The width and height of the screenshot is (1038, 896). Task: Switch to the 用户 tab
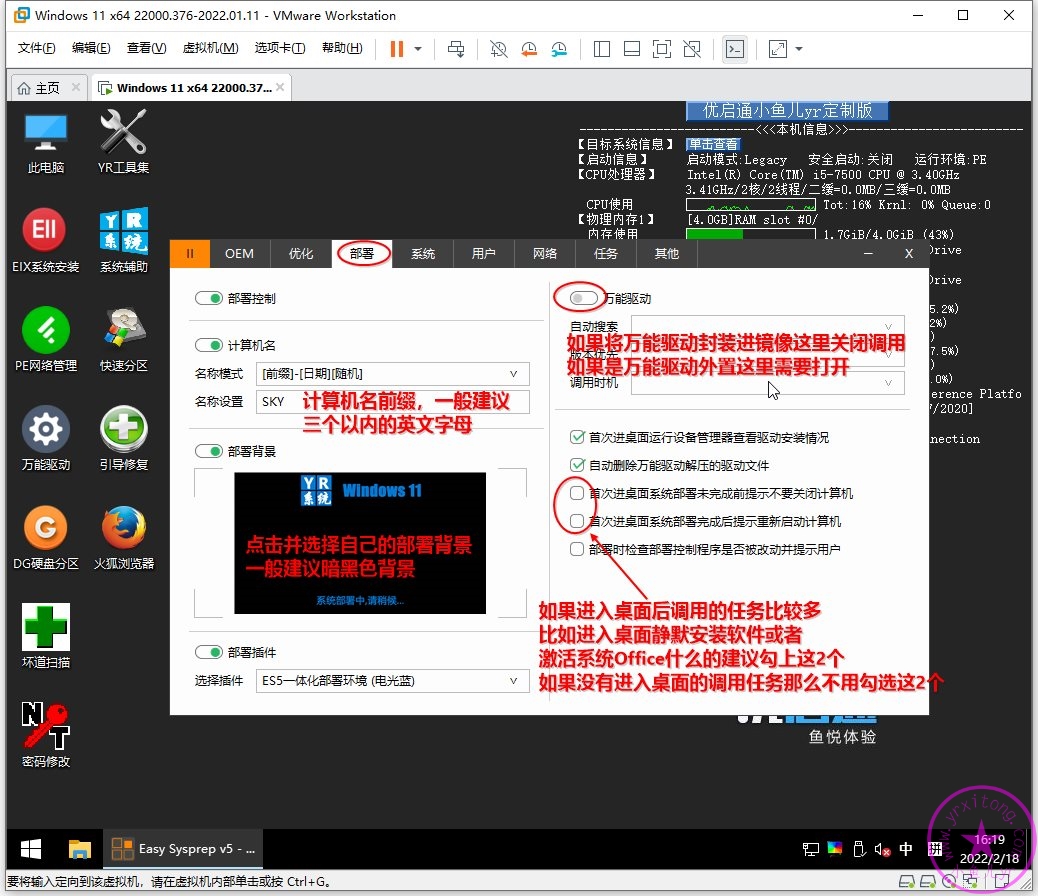[x=484, y=254]
